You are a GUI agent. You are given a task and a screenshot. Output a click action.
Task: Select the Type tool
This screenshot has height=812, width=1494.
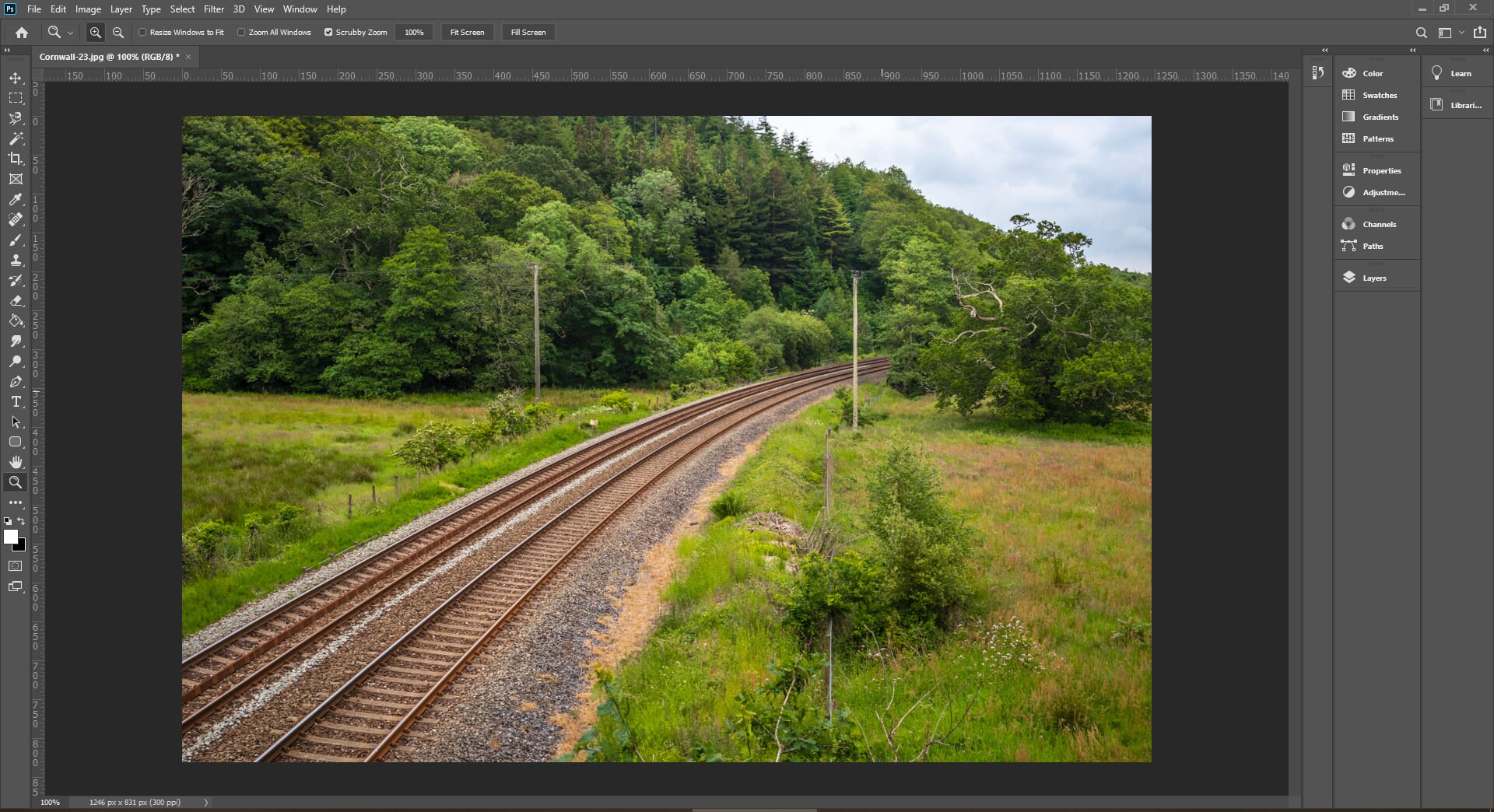16,401
